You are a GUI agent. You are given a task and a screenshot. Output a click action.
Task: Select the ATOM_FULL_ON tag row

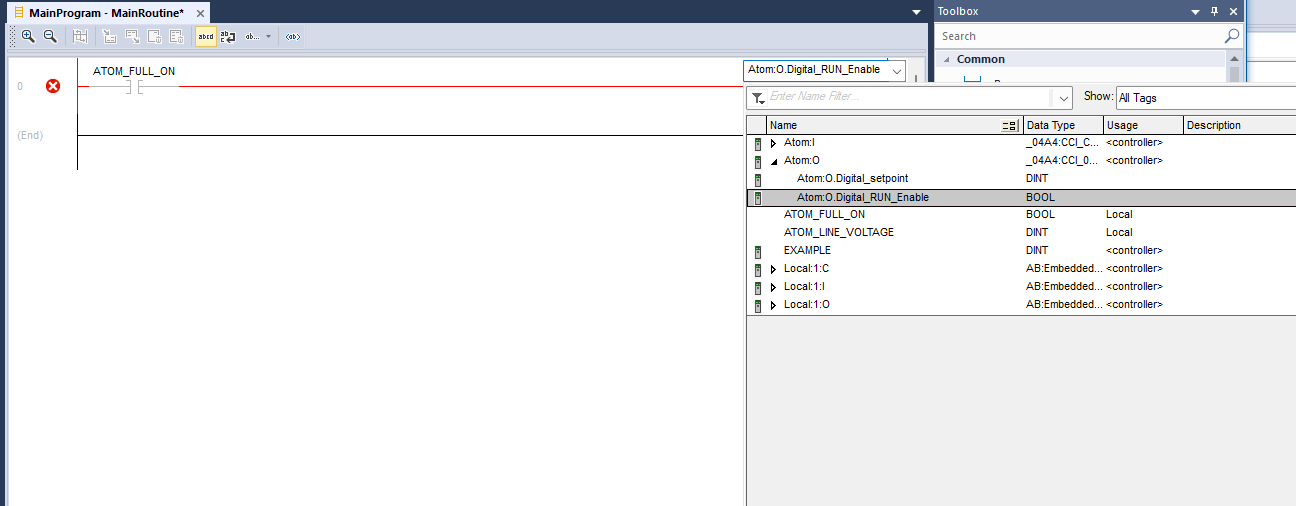pyautogui.click(x=824, y=215)
